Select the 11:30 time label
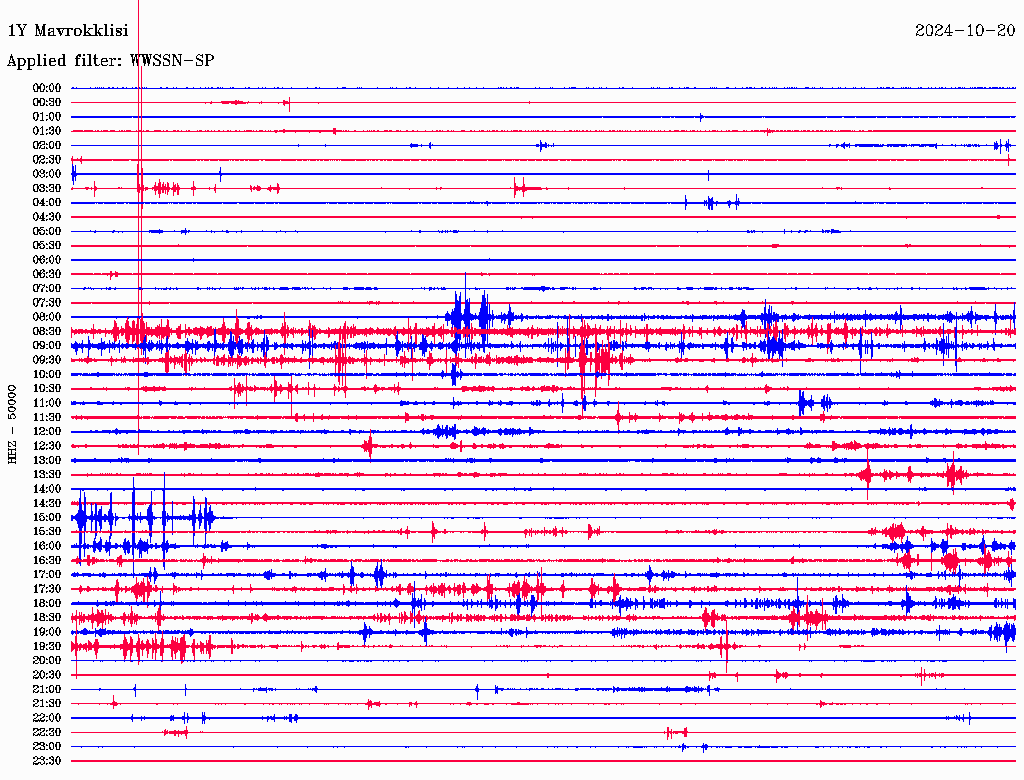The image size is (1024, 780). tap(47, 417)
